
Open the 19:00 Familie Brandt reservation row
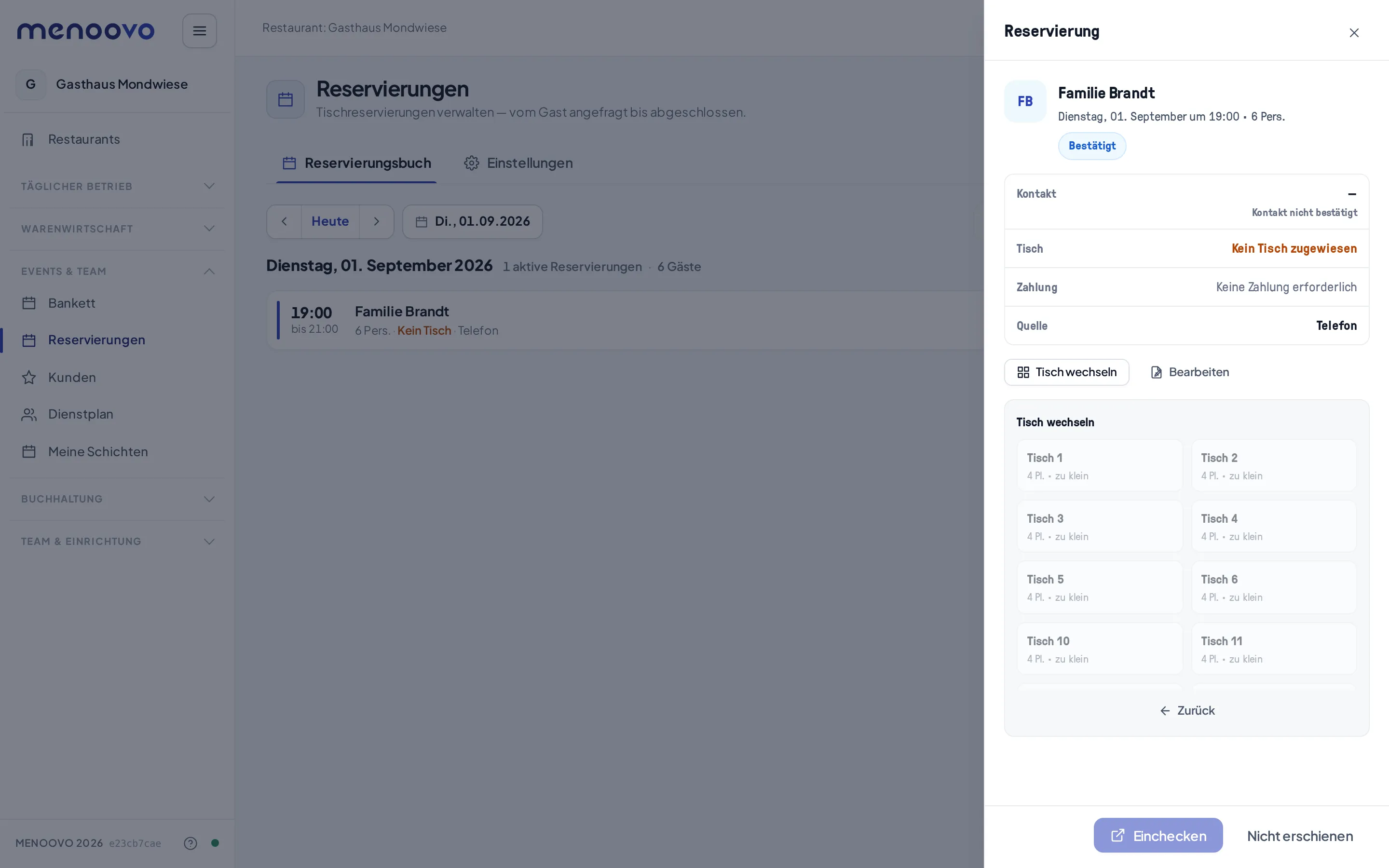[x=626, y=320]
